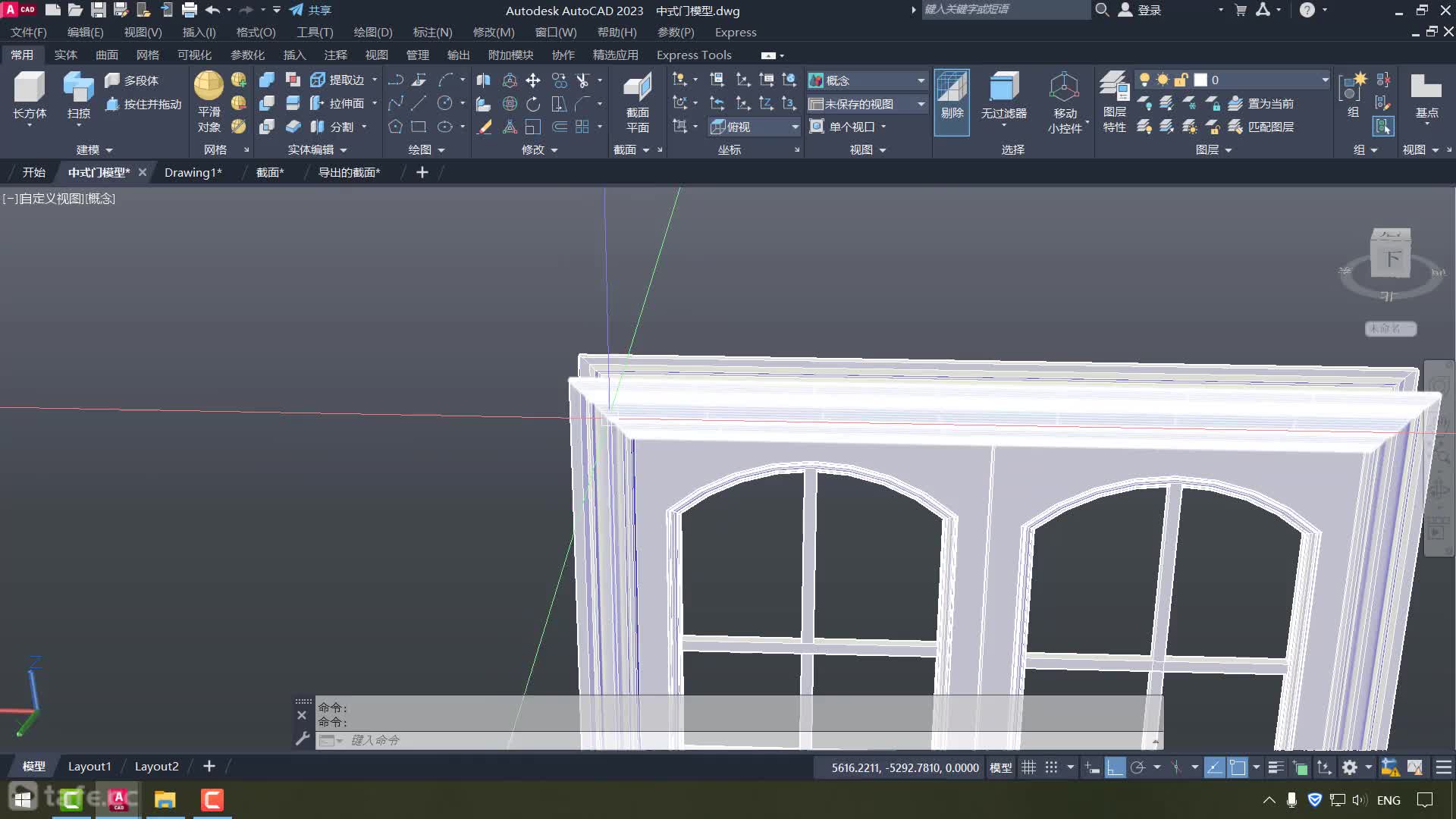Toggle ortho mode in status bar

point(1115,767)
